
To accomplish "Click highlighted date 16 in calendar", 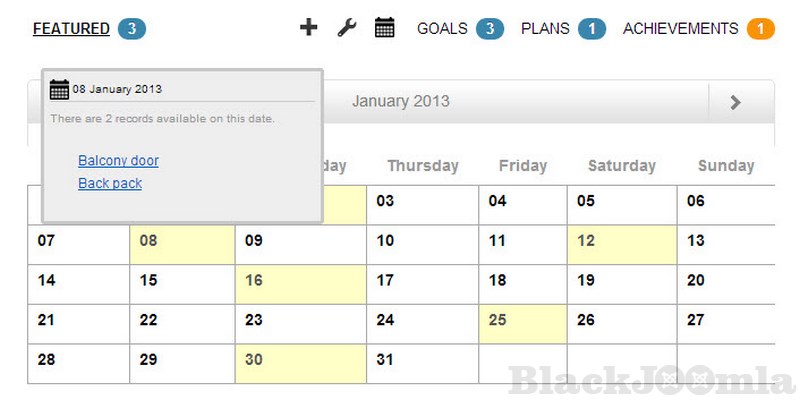I will [254, 280].
